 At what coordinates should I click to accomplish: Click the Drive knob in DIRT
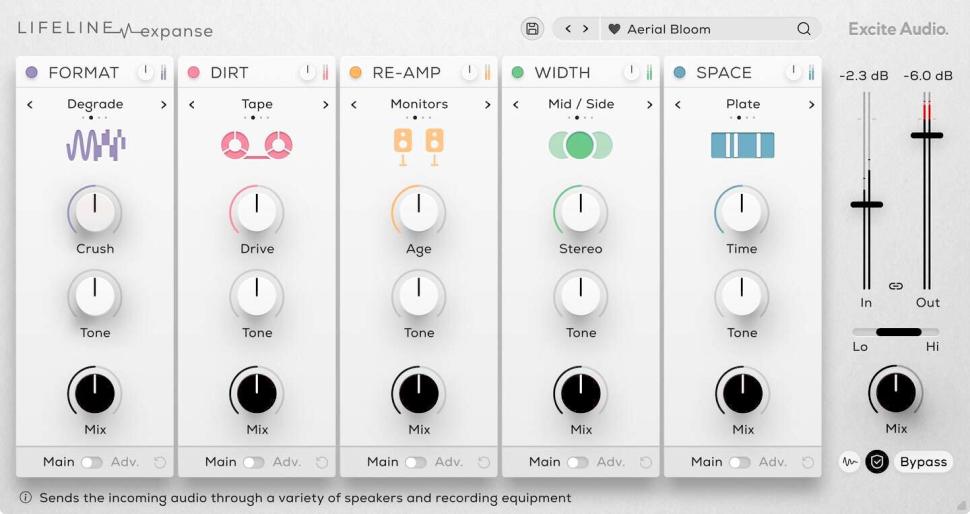point(257,211)
